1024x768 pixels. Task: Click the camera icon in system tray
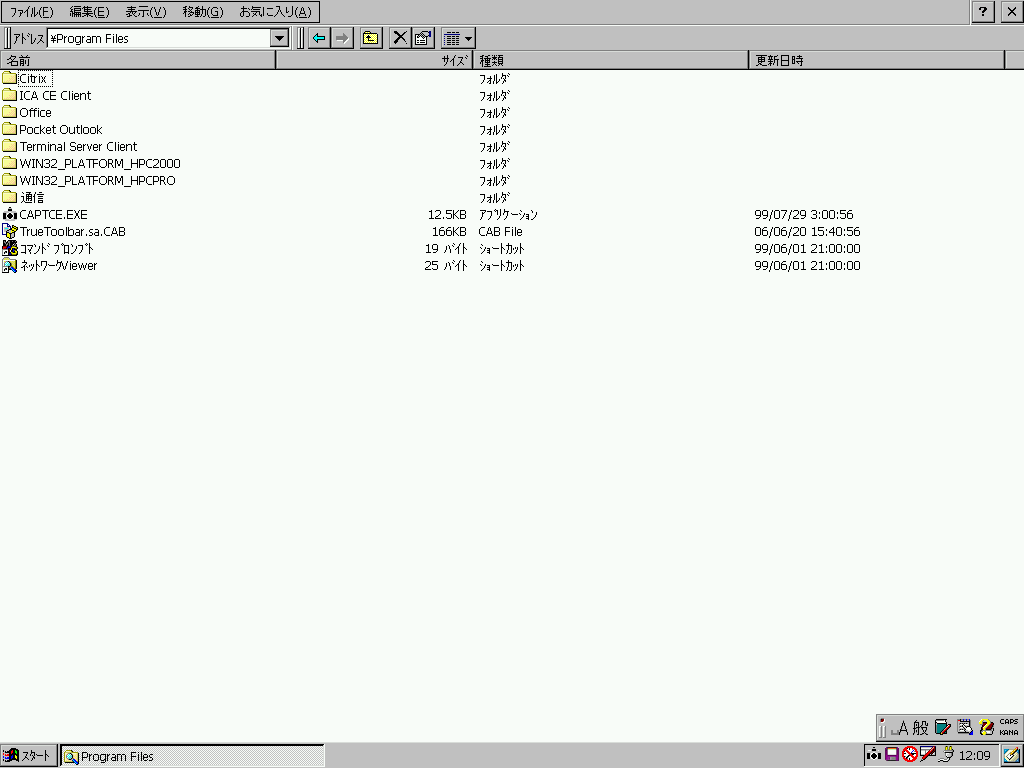pyautogui.click(x=874, y=755)
